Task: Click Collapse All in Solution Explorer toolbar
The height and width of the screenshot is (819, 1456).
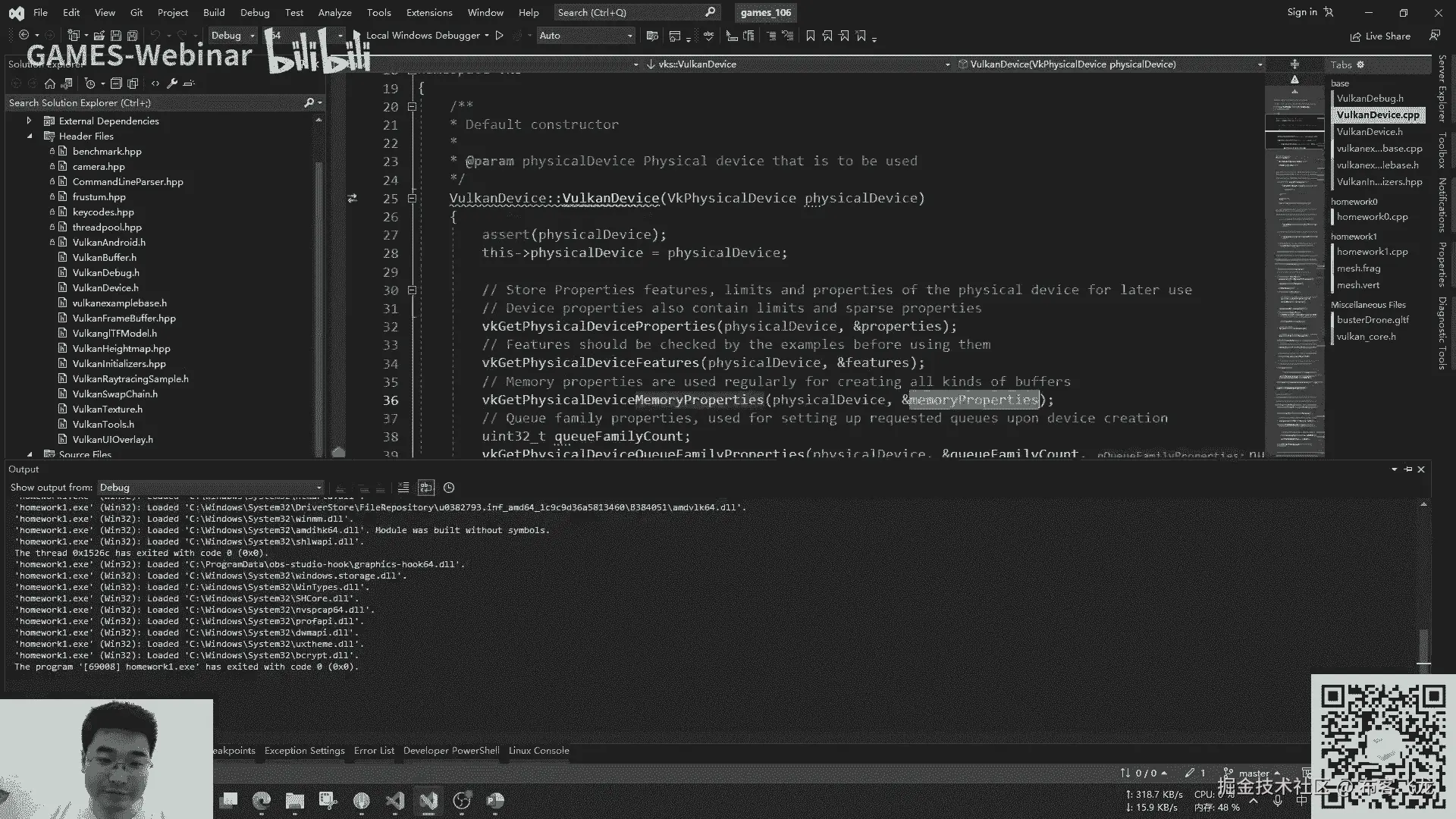Action: 116,83
